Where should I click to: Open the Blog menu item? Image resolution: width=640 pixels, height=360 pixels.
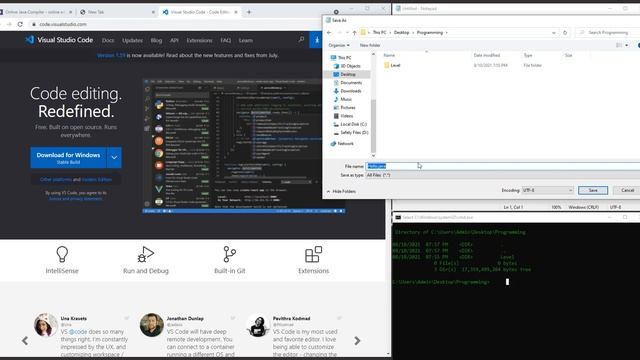click(x=156, y=40)
